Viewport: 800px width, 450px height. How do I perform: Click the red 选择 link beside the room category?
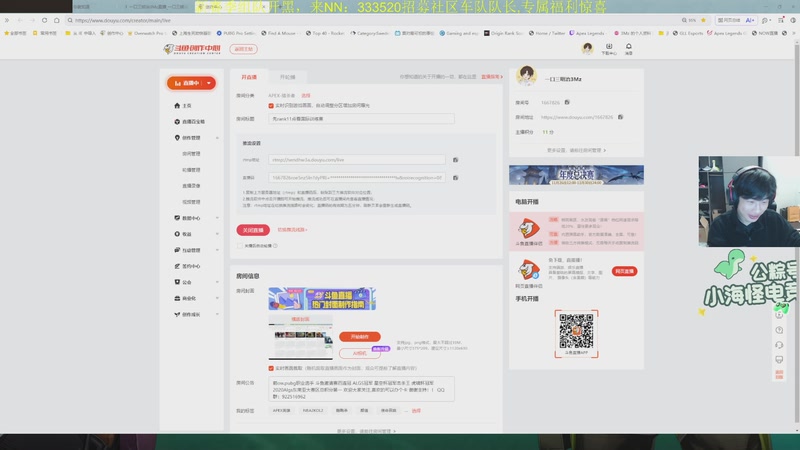click(x=306, y=95)
